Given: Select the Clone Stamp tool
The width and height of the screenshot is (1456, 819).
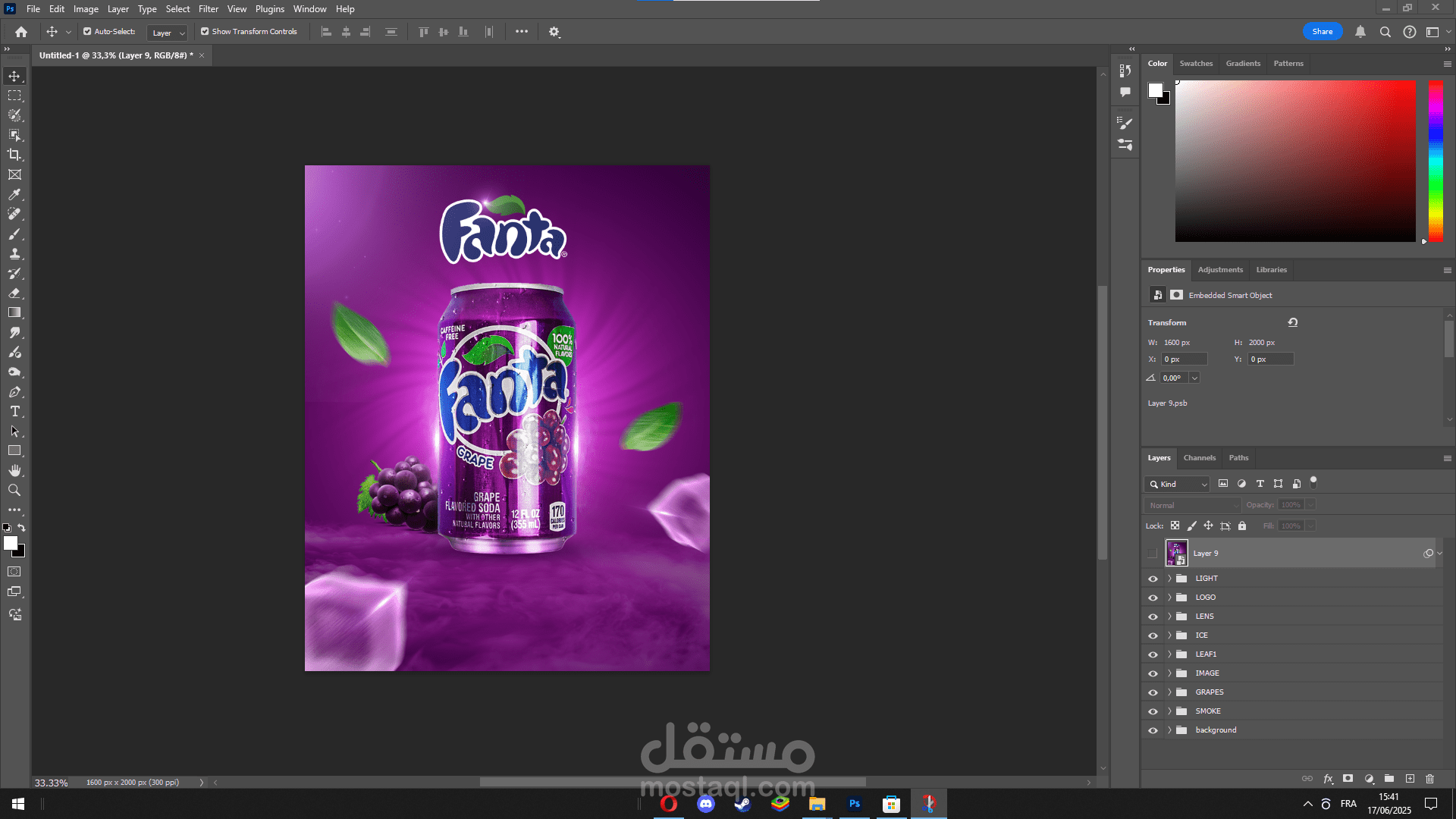Looking at the screenshot, I should coord(14,253).
